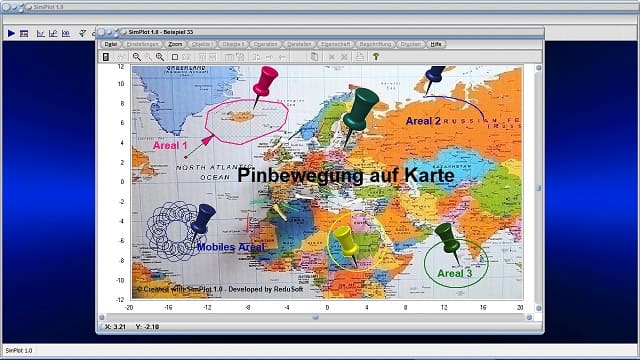Click the small greyed magnifier icon
This screenshot has width=640, height=360.
pos(149,57)
